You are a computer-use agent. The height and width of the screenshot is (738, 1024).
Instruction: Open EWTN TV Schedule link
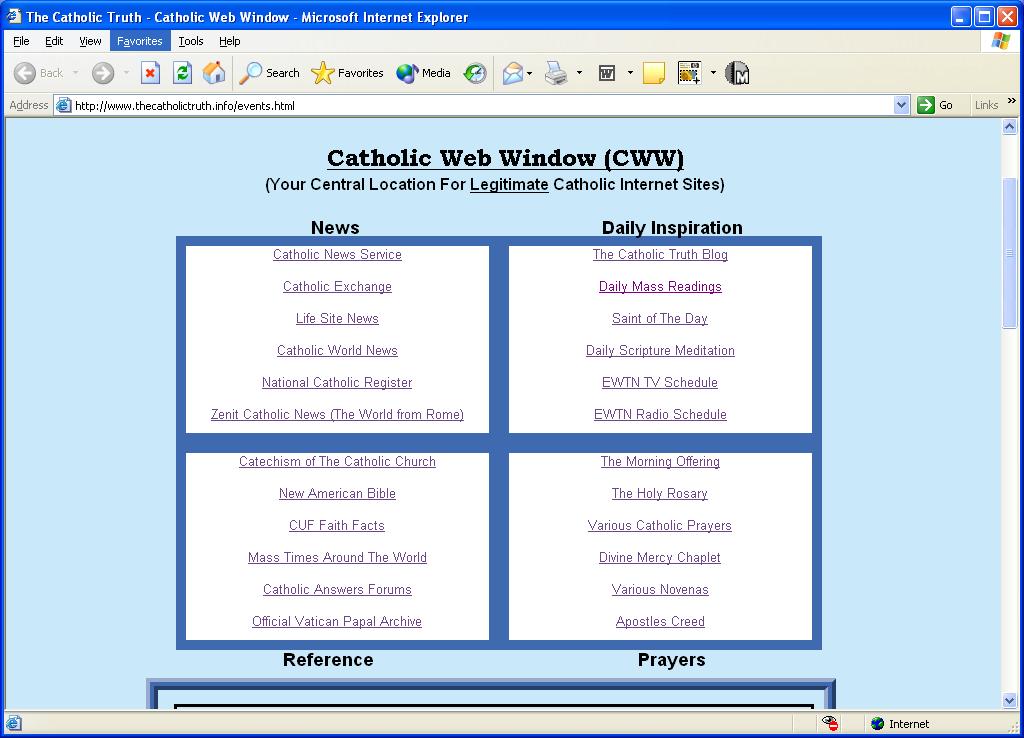[660, 383]
